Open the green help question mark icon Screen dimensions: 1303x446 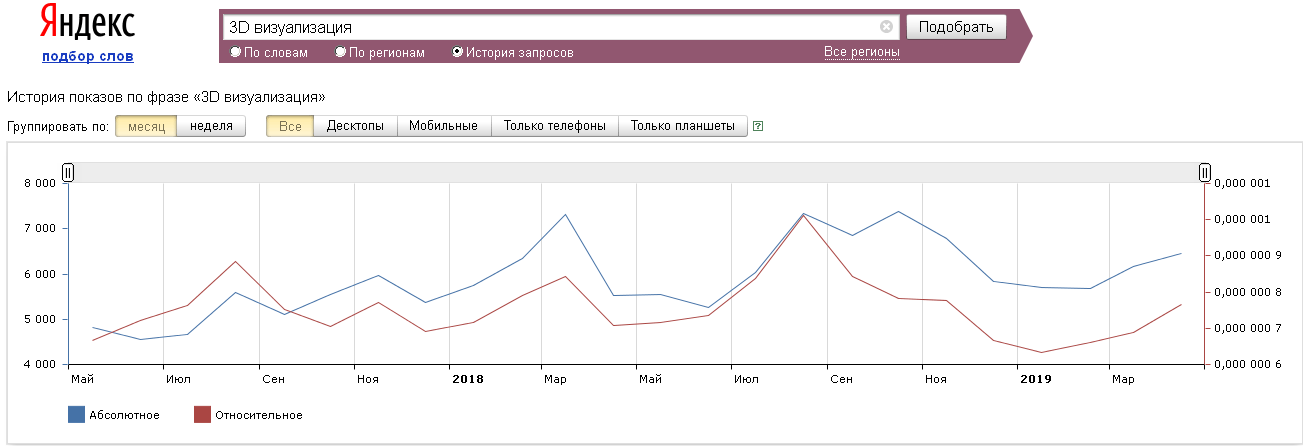point(758,126)
